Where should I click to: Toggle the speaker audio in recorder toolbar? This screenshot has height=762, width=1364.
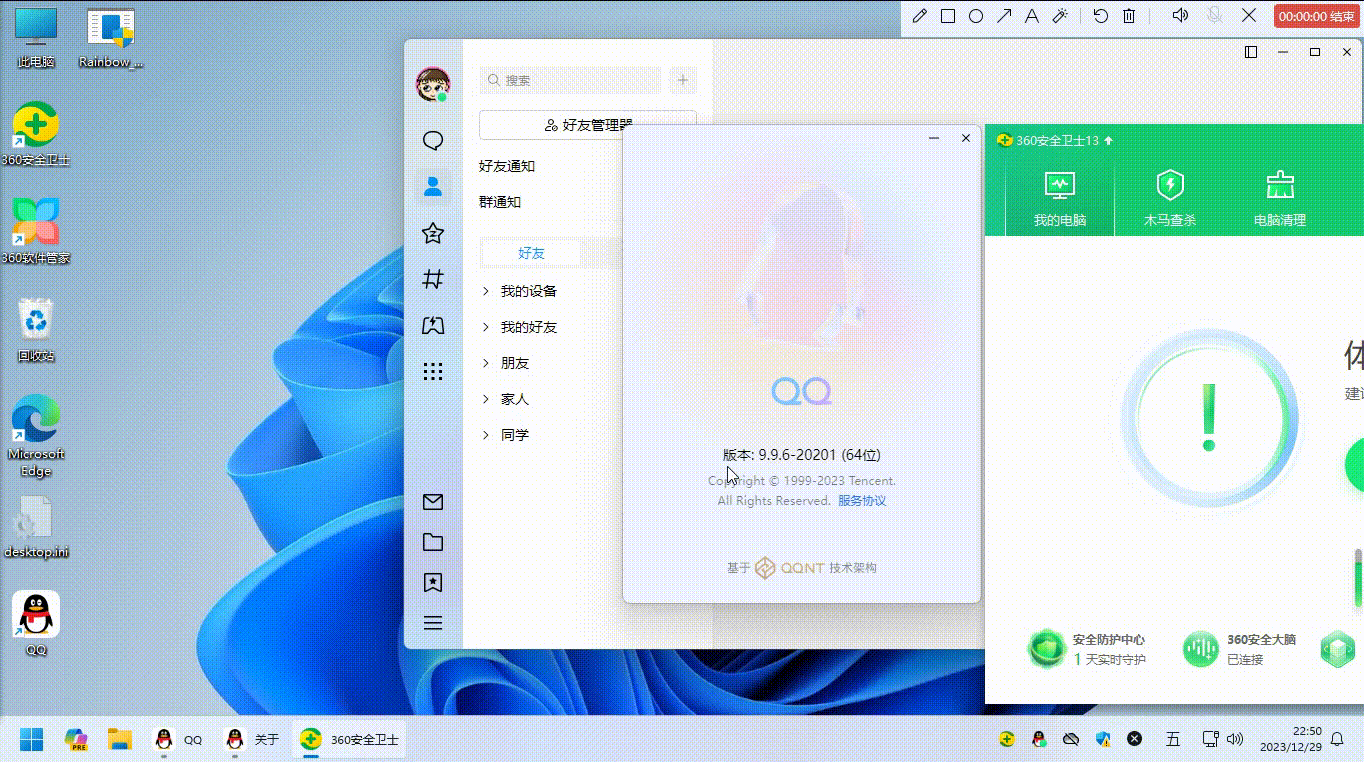point(1181,15)
